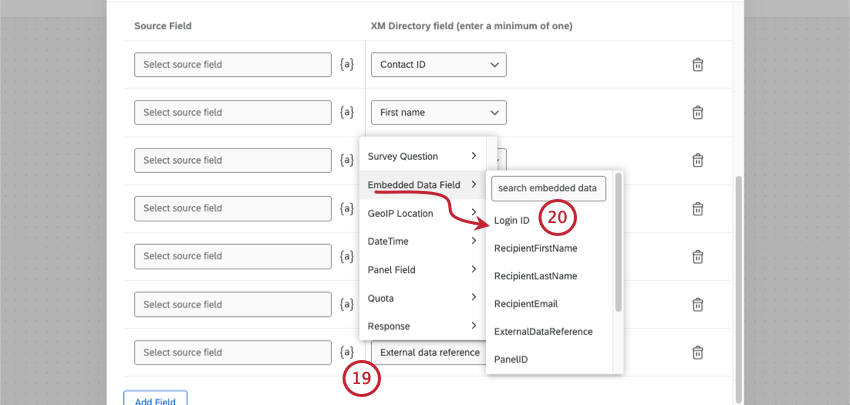This screenshot has width=850, height=405.
Task: Choose Login ID embedded data option
Action: pos(512,220)
